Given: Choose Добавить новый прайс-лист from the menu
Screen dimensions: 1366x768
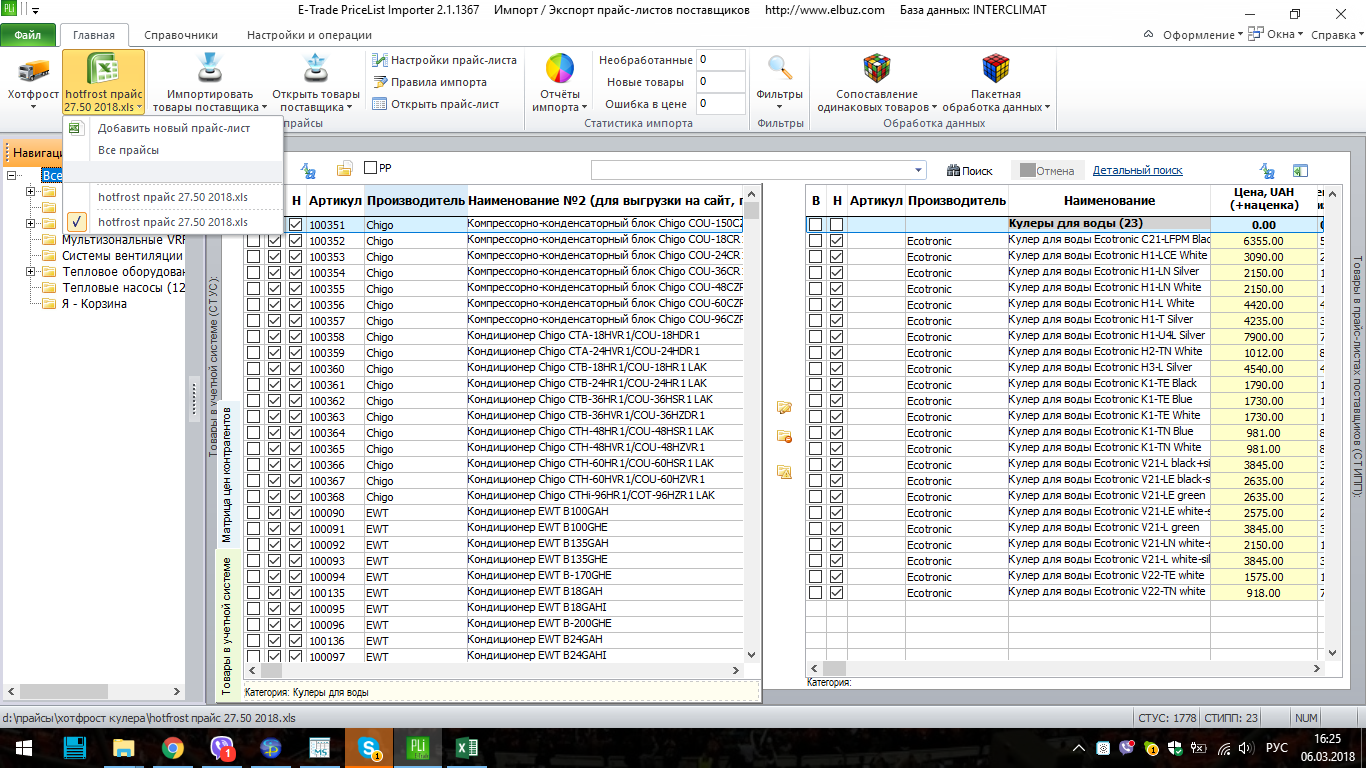Looking at the screenshot, I should (x=174, y=128).
